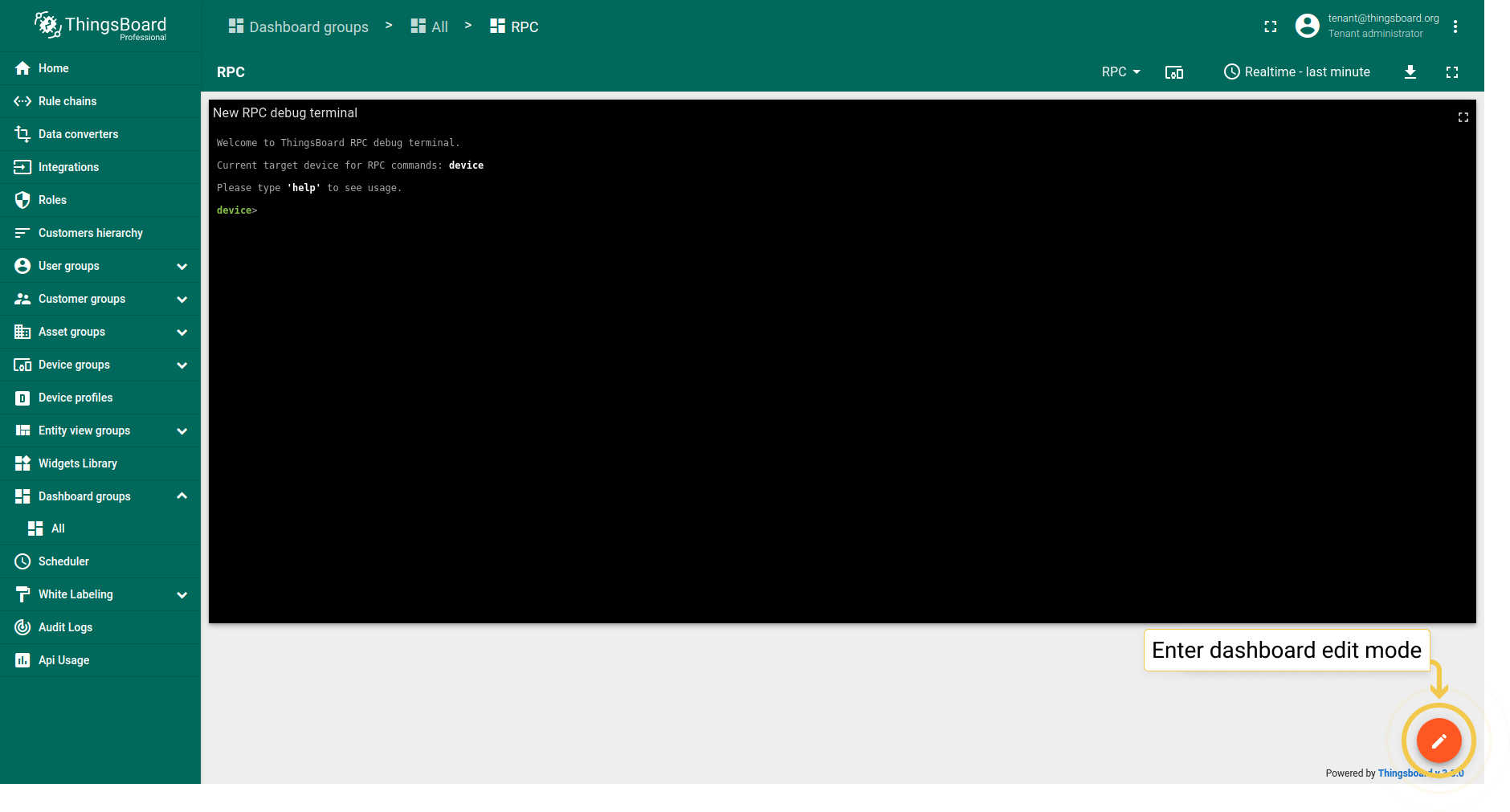Open the RPC dashboard state dropdown
Screen dimensions: 1510x812
click(x=1121, y=72)
